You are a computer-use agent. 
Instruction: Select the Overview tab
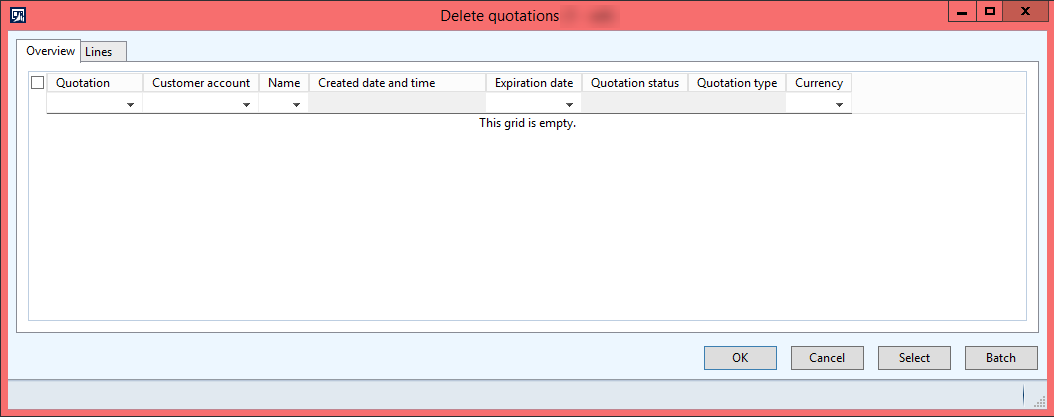(50, 51)
